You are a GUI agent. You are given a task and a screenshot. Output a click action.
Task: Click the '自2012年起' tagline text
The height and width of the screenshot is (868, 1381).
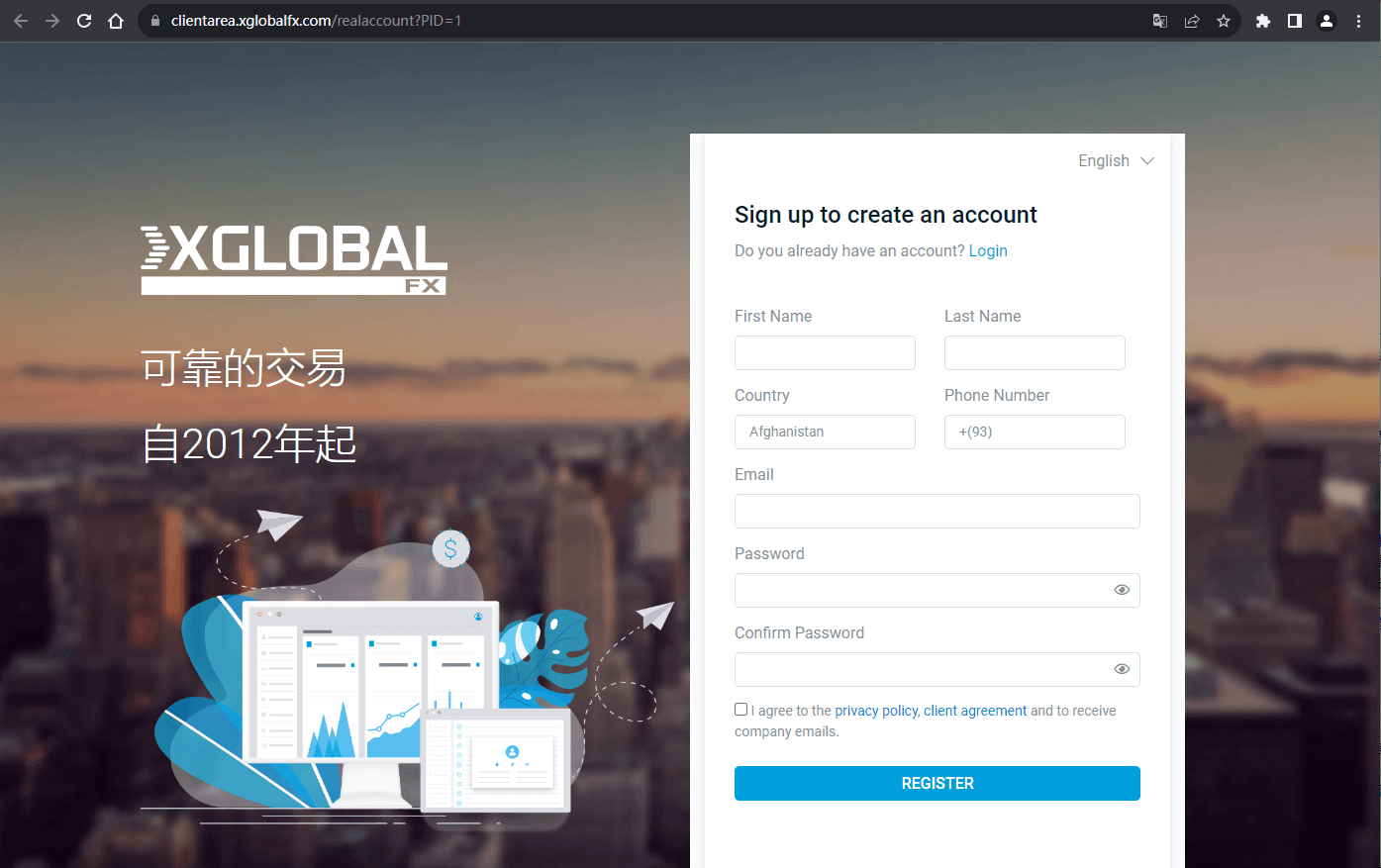(x=249, y=443)
